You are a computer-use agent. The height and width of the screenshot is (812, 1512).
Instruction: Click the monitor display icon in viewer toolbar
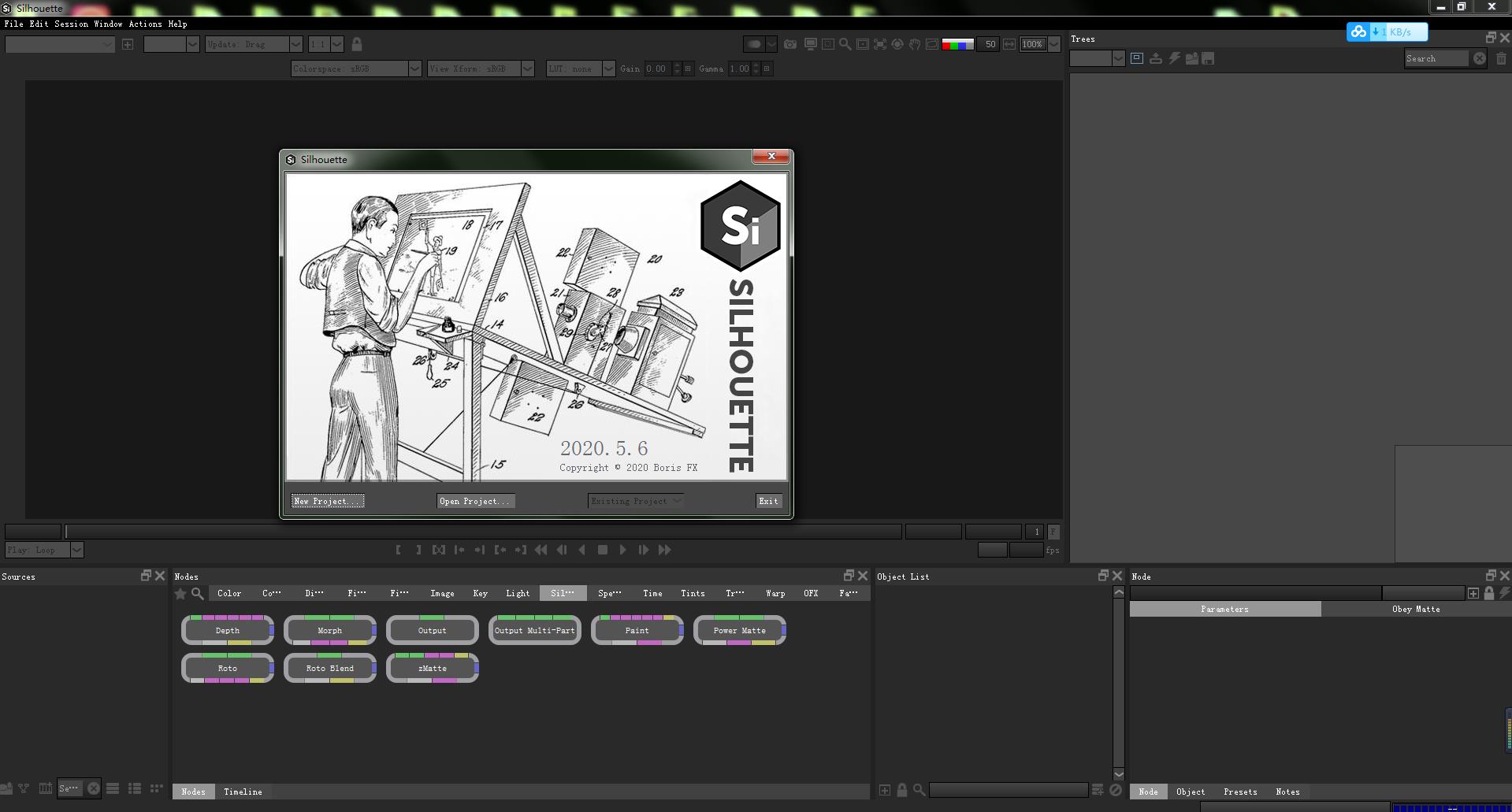point(810,44)
